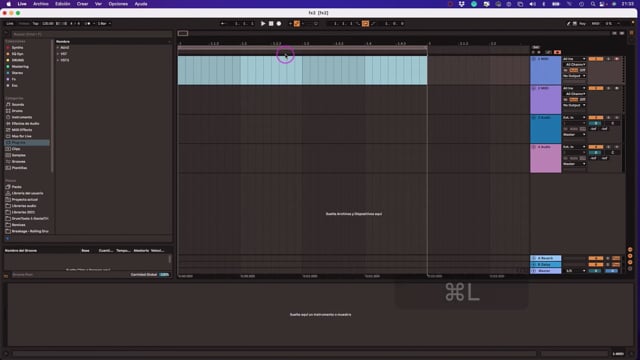Open the quantization menu showing 1 Bar
The width and height of the screenshot is (640, 360).
104,24
